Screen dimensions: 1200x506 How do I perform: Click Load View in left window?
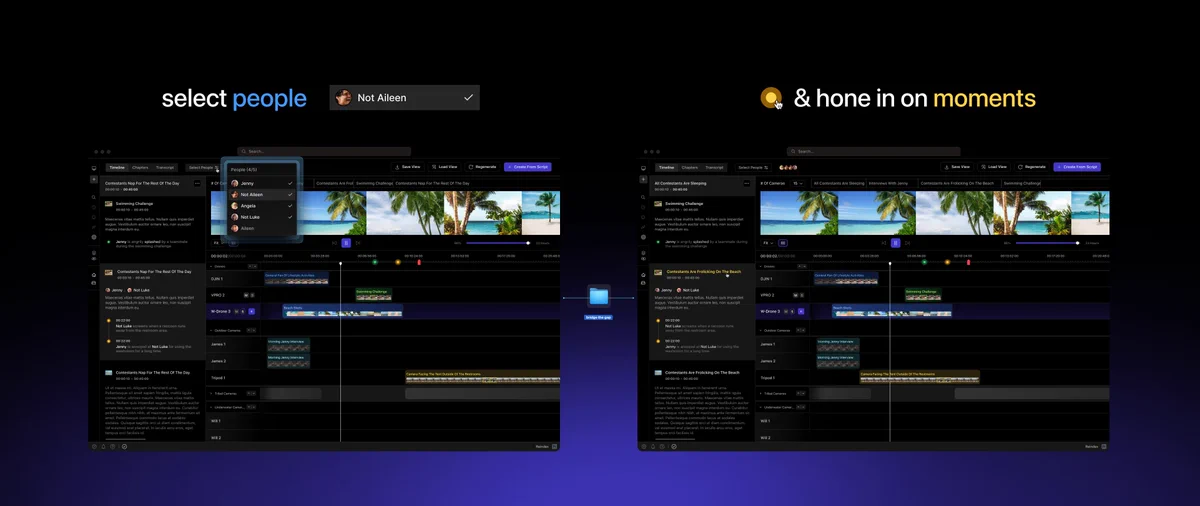tap(445, 167)
